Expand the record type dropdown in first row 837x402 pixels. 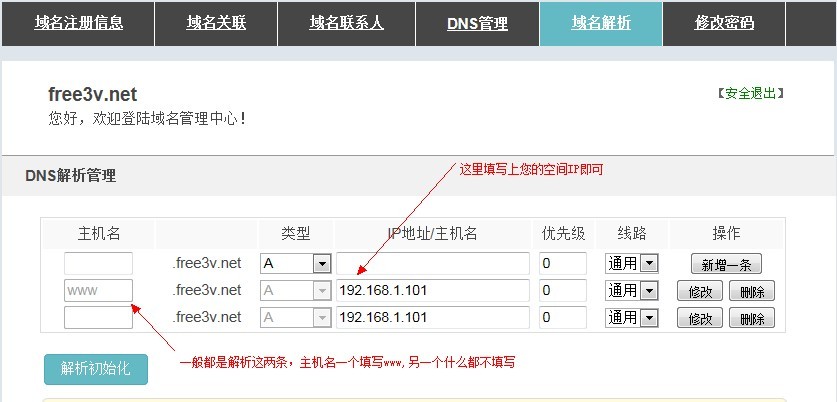(x=321, y=264)
